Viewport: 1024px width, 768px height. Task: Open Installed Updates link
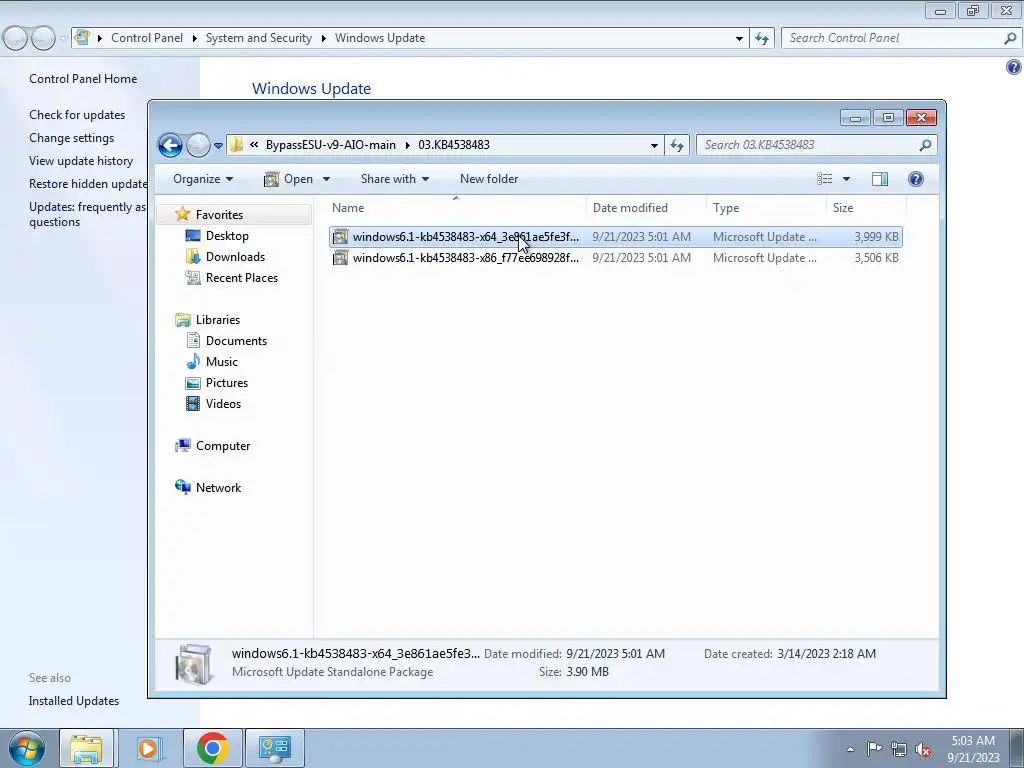74,701
